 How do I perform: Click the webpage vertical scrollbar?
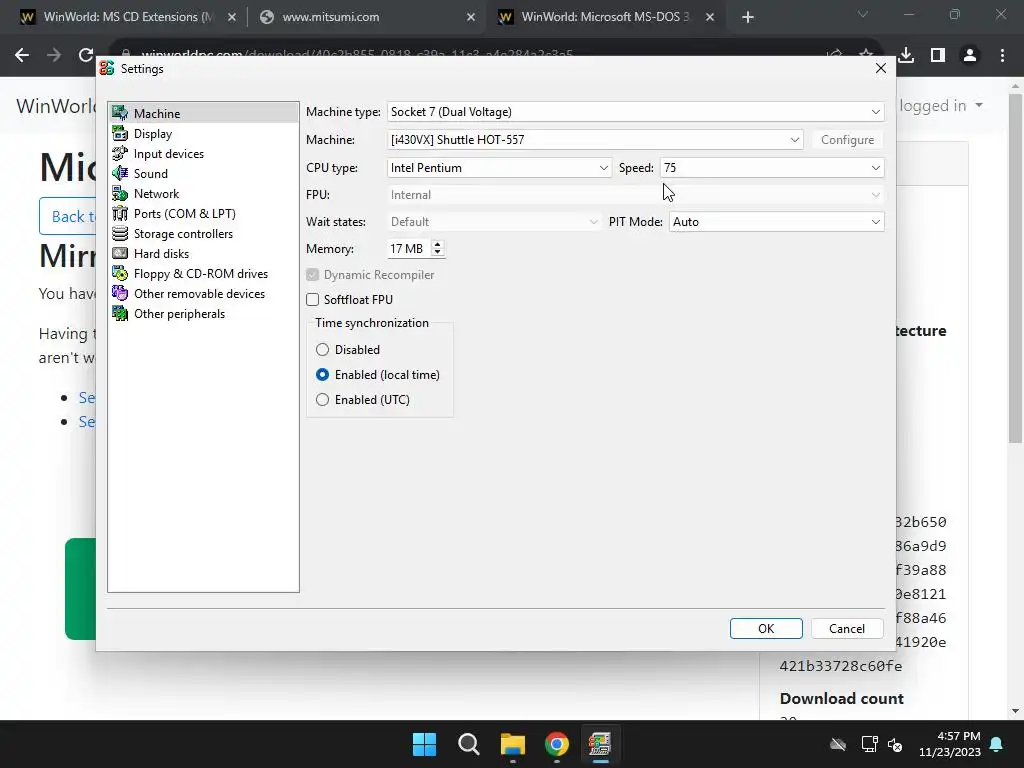[1015, 269]
